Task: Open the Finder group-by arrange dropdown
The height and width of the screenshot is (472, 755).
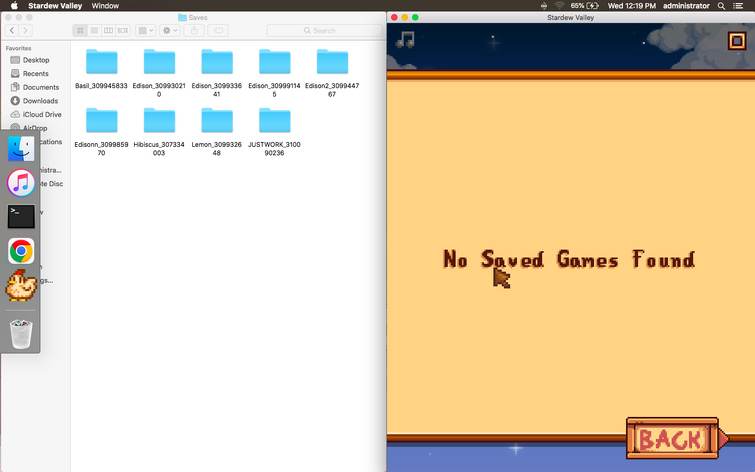Action: (x=145, y=30)
